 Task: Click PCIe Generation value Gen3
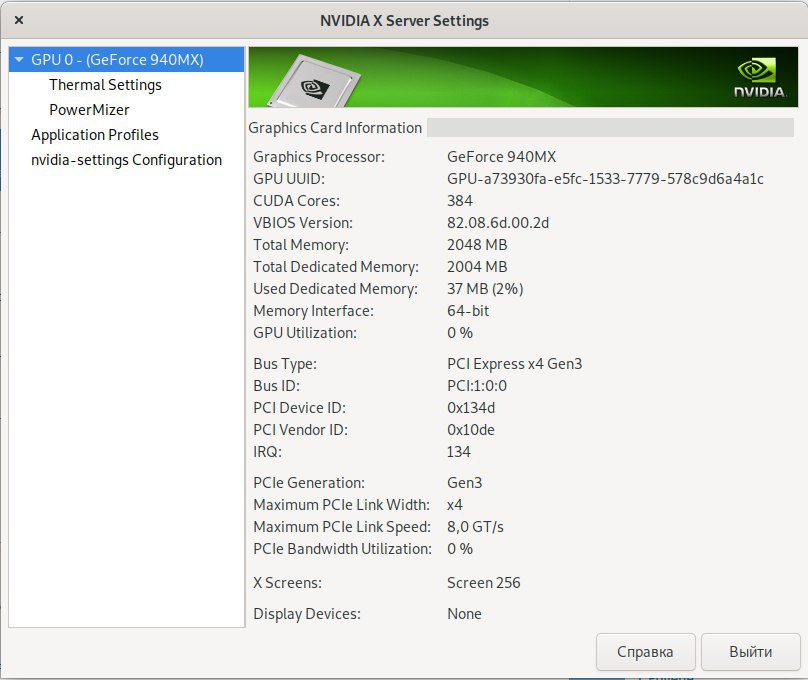point(464,483)
